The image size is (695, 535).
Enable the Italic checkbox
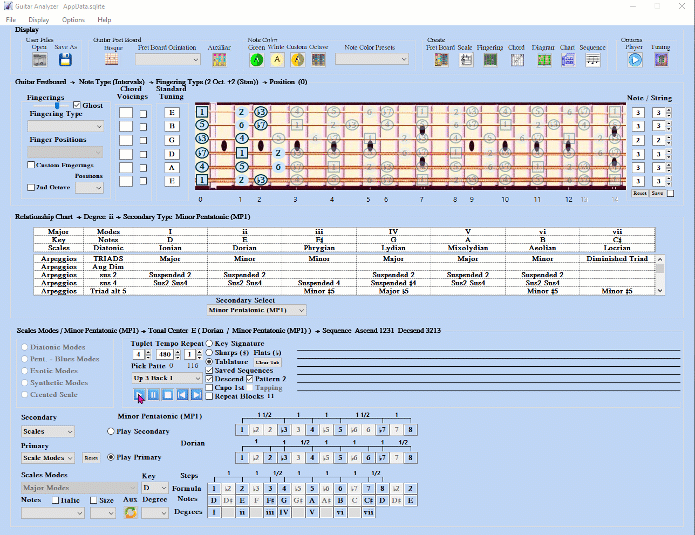[x=55, y=500]
